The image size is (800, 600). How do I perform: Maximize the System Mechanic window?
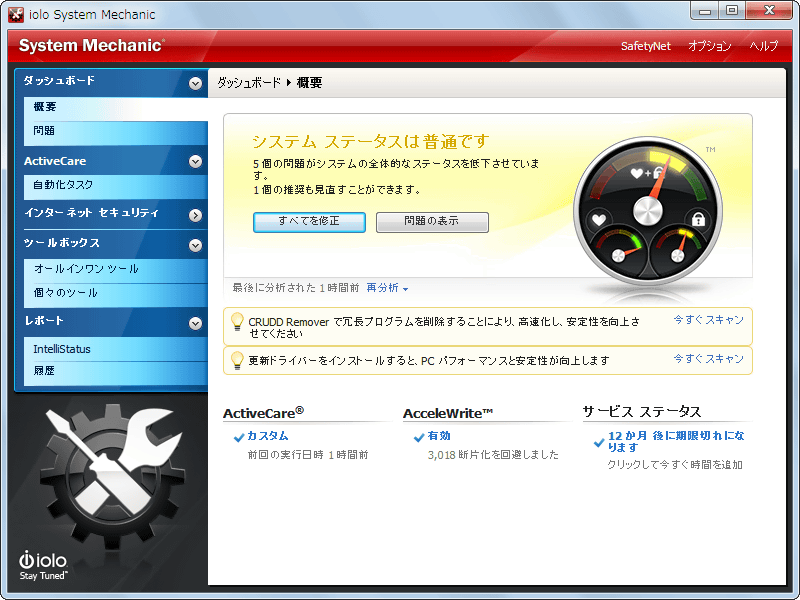coord(732,11)
